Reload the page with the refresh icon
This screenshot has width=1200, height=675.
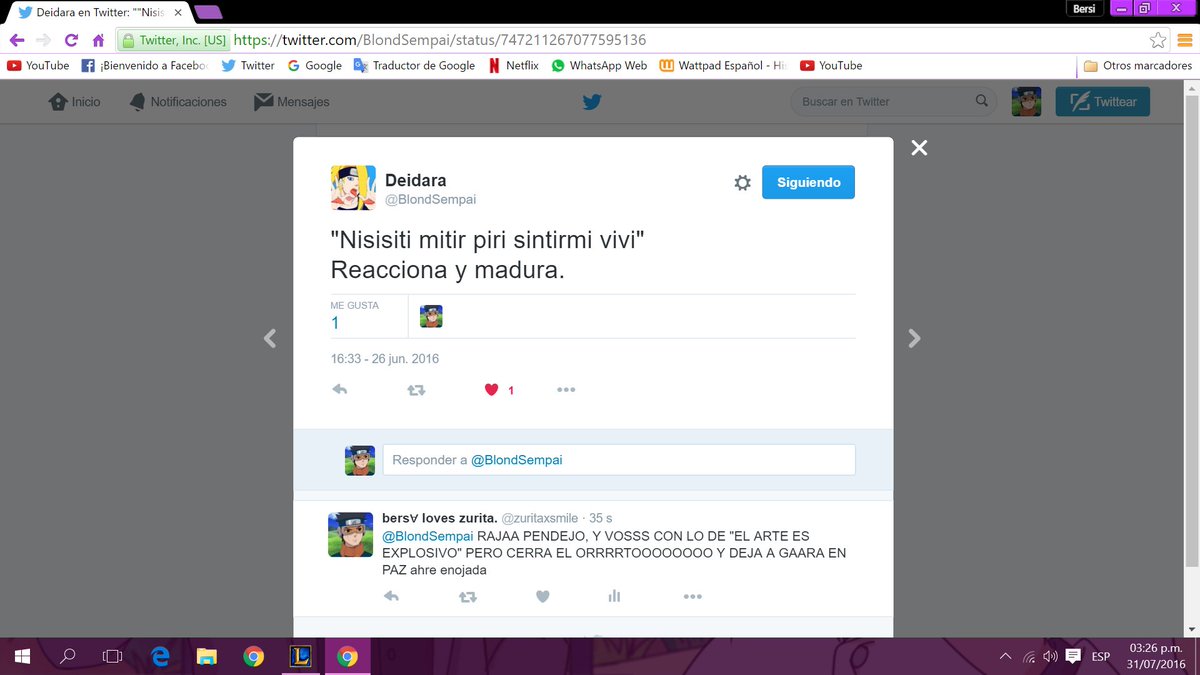point(71,41)
